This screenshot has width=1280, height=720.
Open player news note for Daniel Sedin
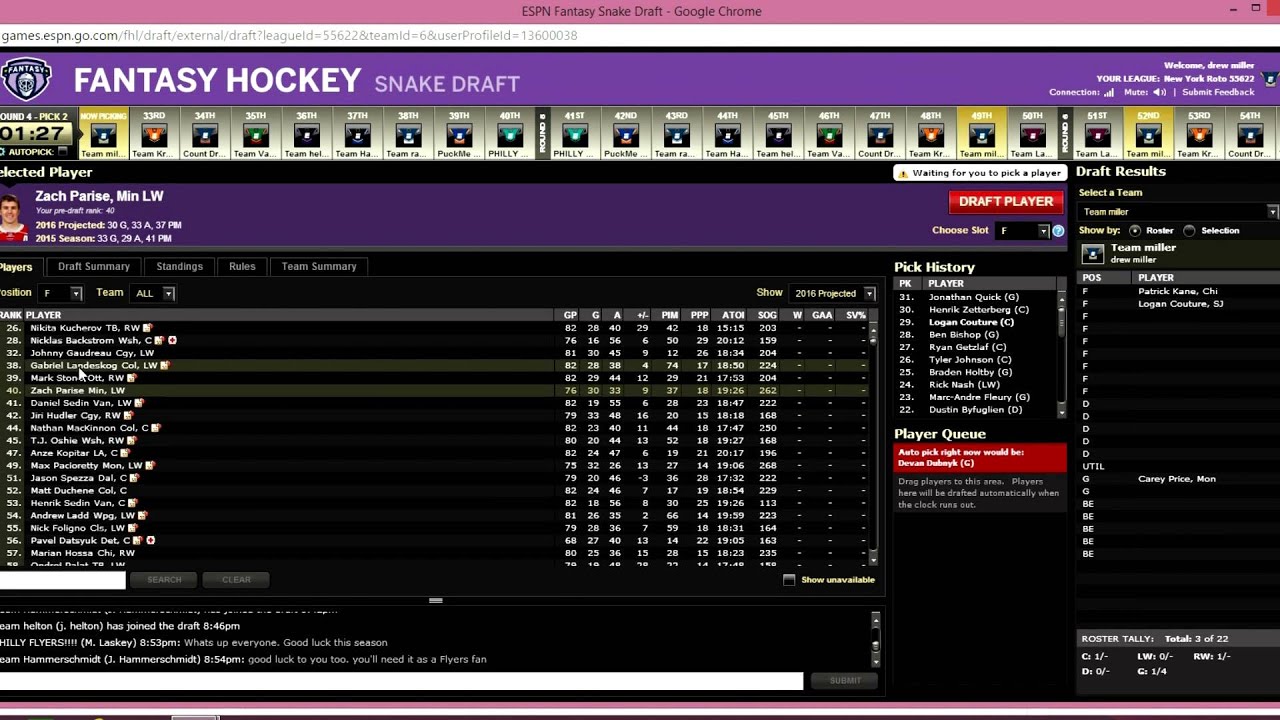(x=139, y=403)
